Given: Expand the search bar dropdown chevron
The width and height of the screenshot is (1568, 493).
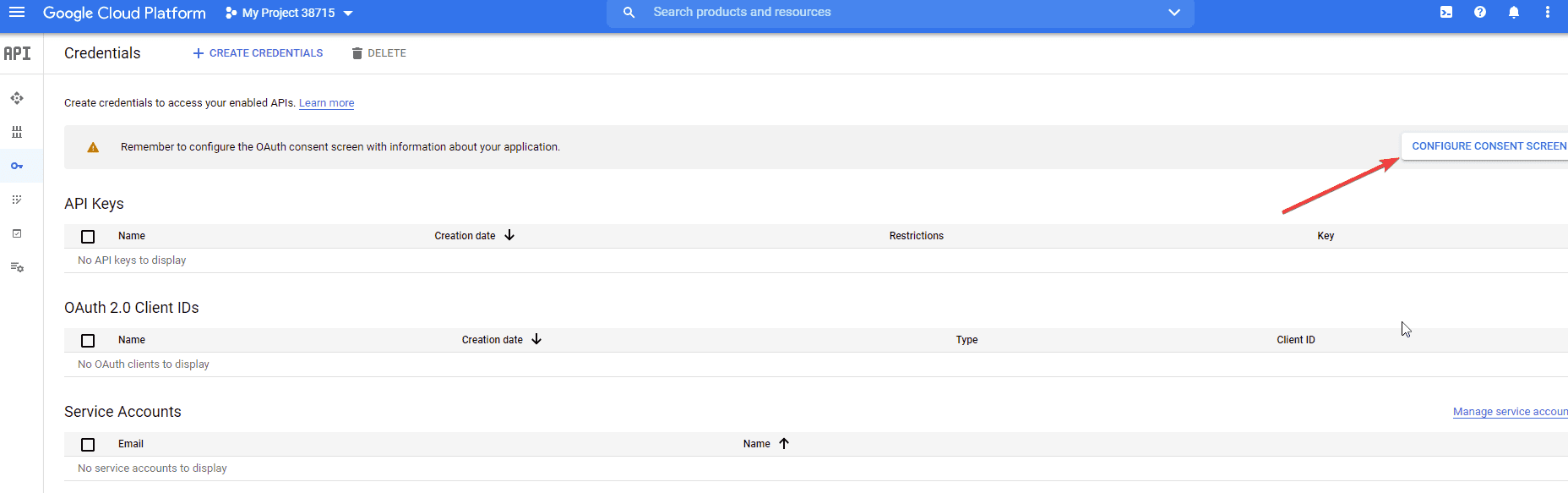Looking at the screenshot, I should pos(1173,13).
